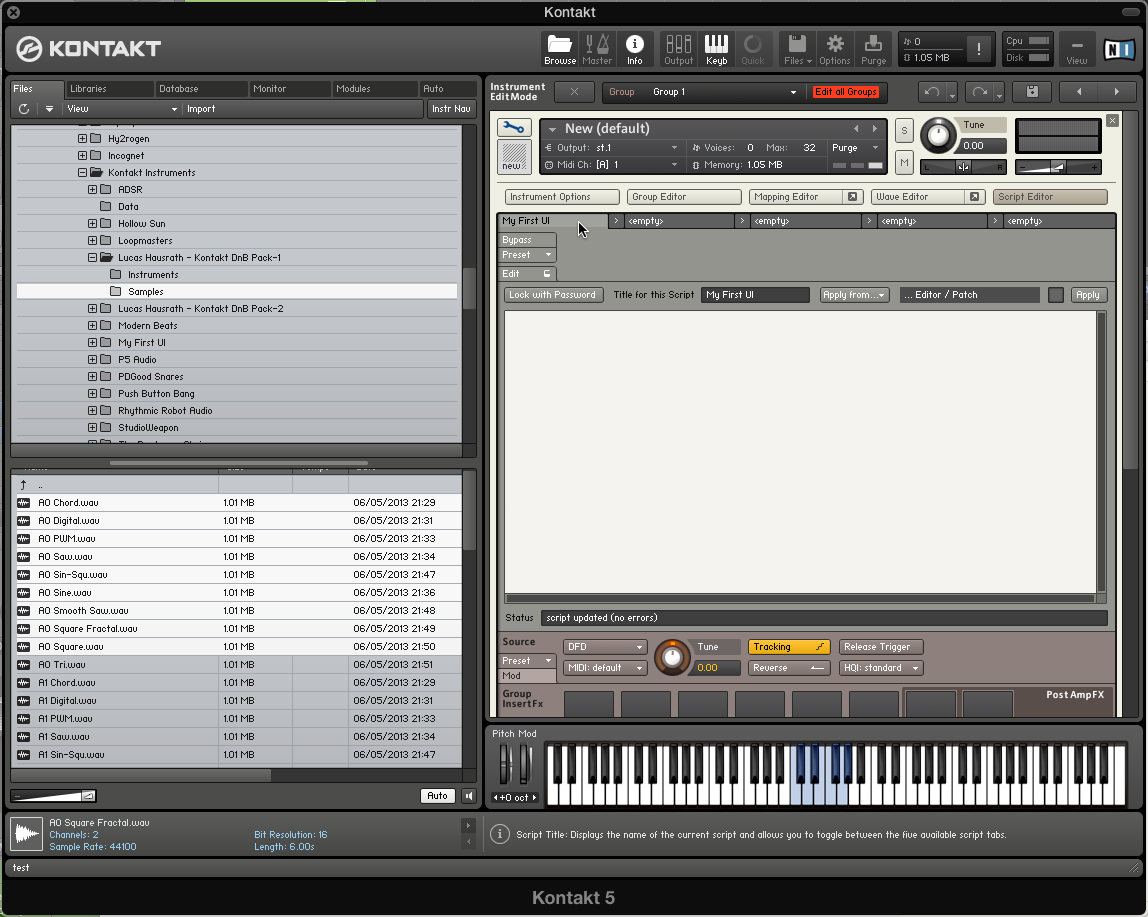Click the Title for this Script field
Viewport: 1148px width, 917px height.
[755, 294]
